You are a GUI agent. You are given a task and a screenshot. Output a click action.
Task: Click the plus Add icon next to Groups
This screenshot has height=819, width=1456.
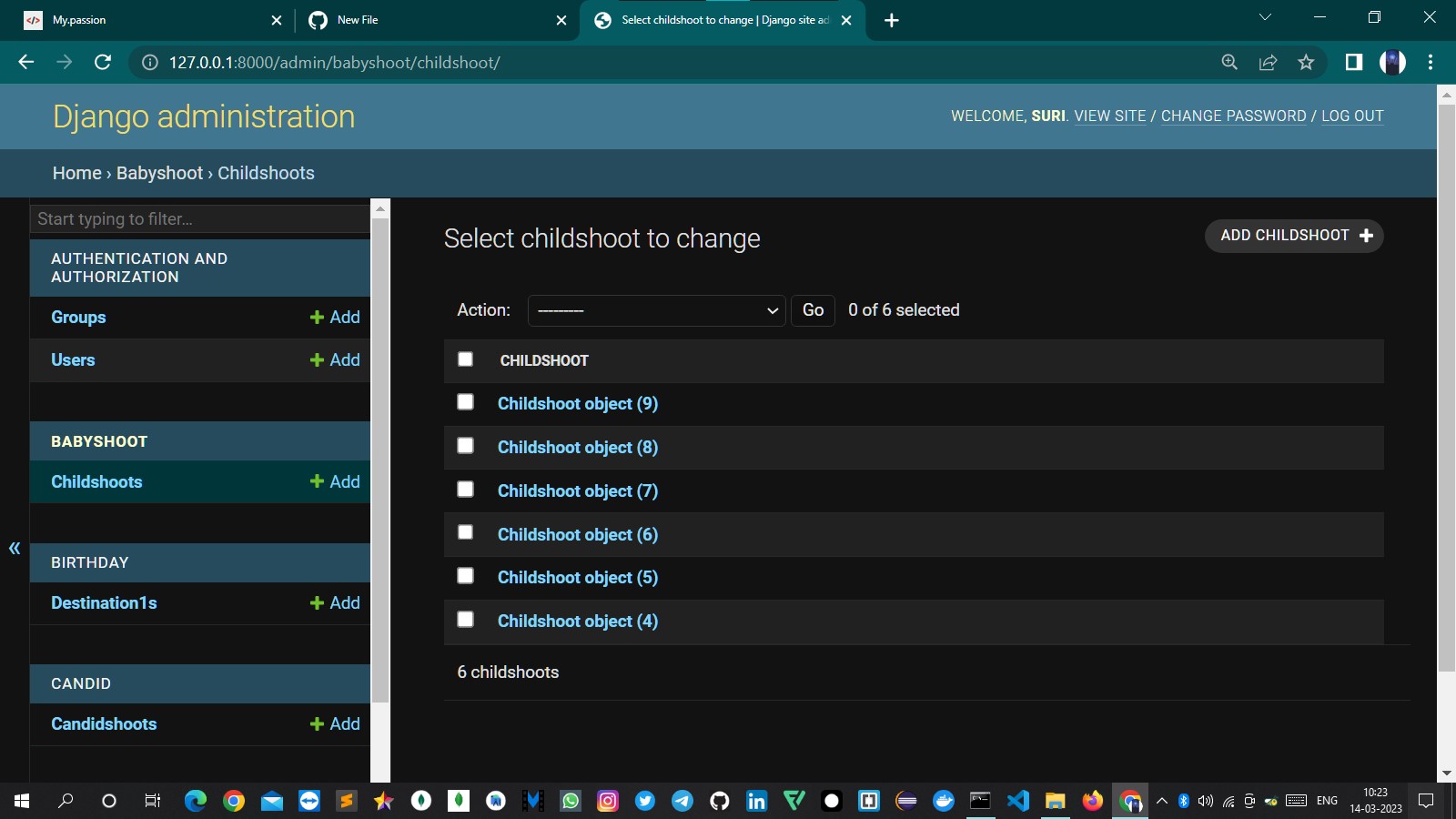317,318
